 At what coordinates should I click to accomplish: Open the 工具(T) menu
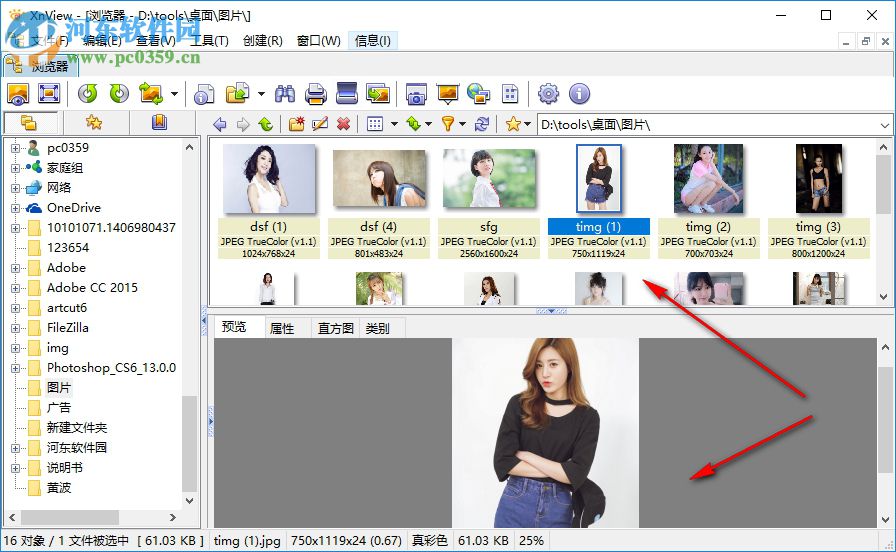(x=209, y=41)
